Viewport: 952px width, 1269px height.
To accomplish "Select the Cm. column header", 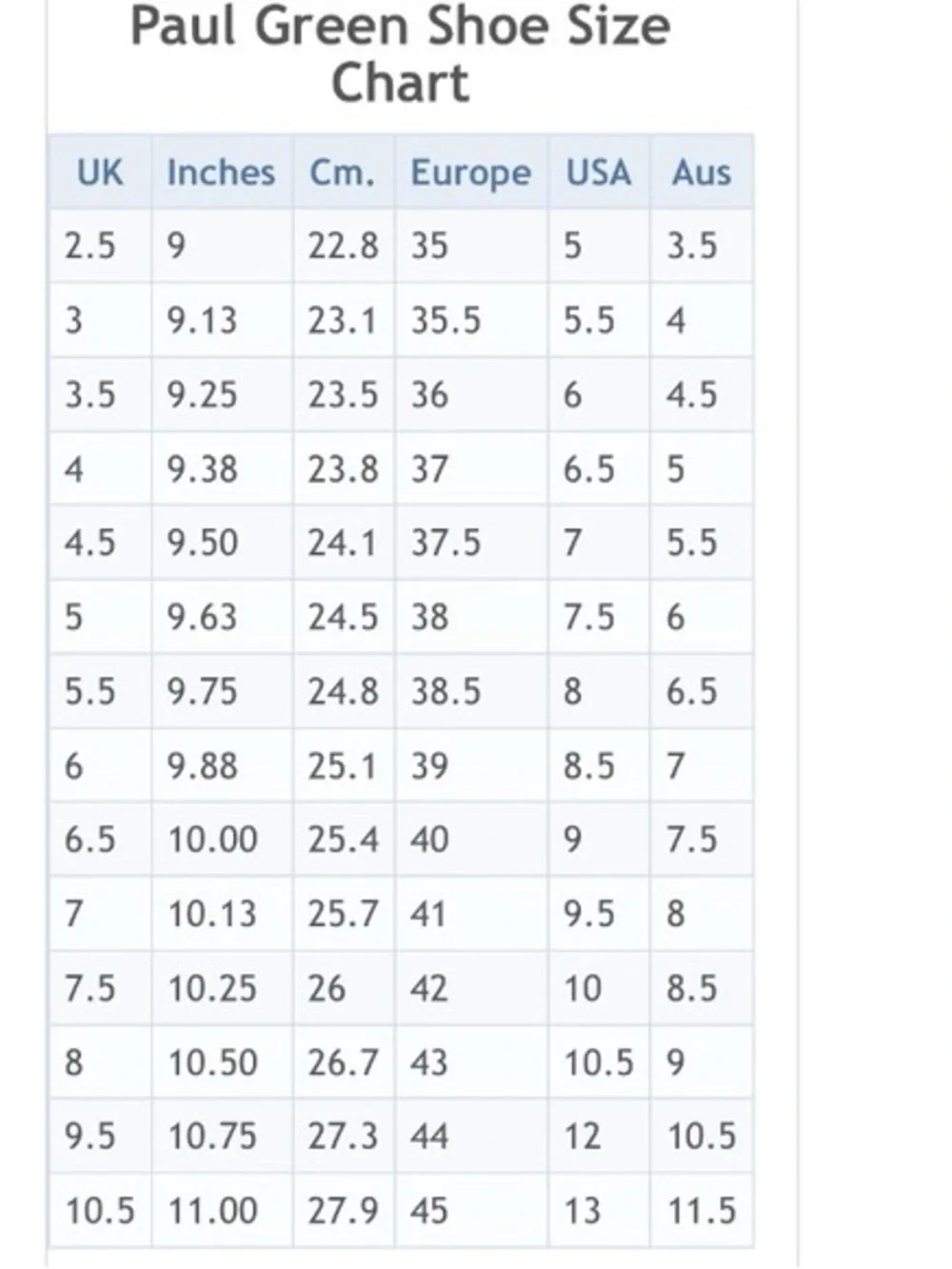I will click(343, 172).
